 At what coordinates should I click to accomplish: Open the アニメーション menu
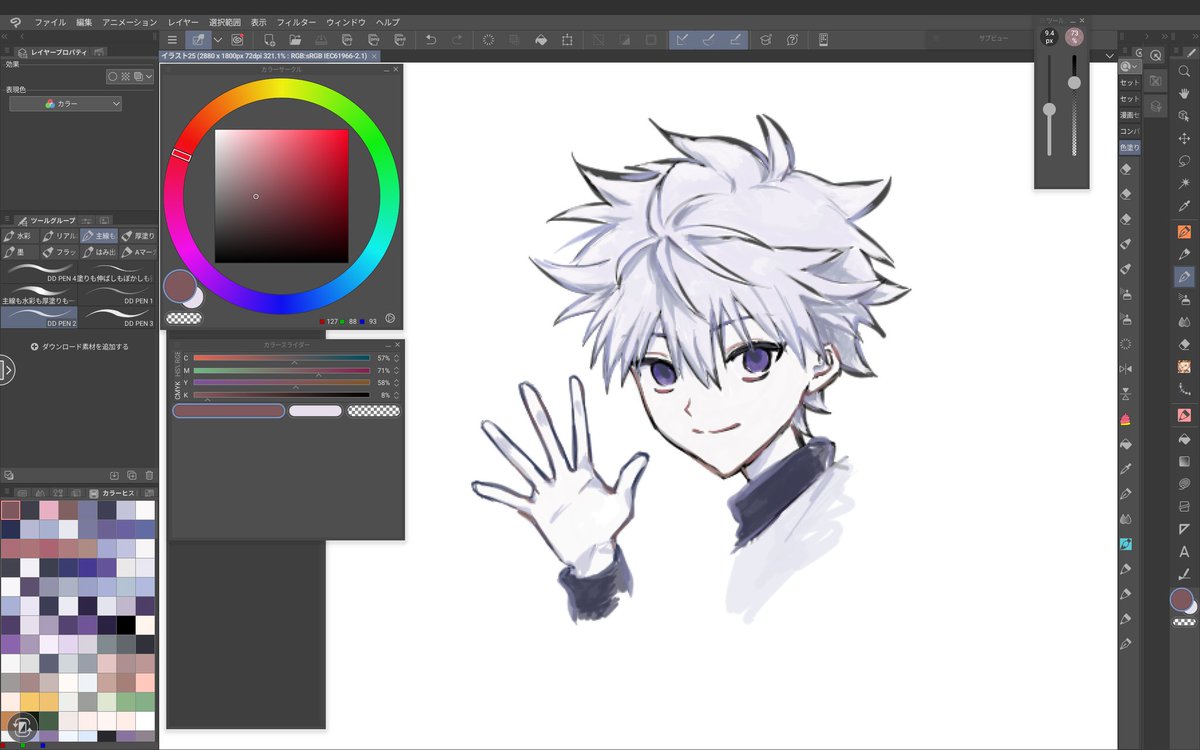[130, 22]
